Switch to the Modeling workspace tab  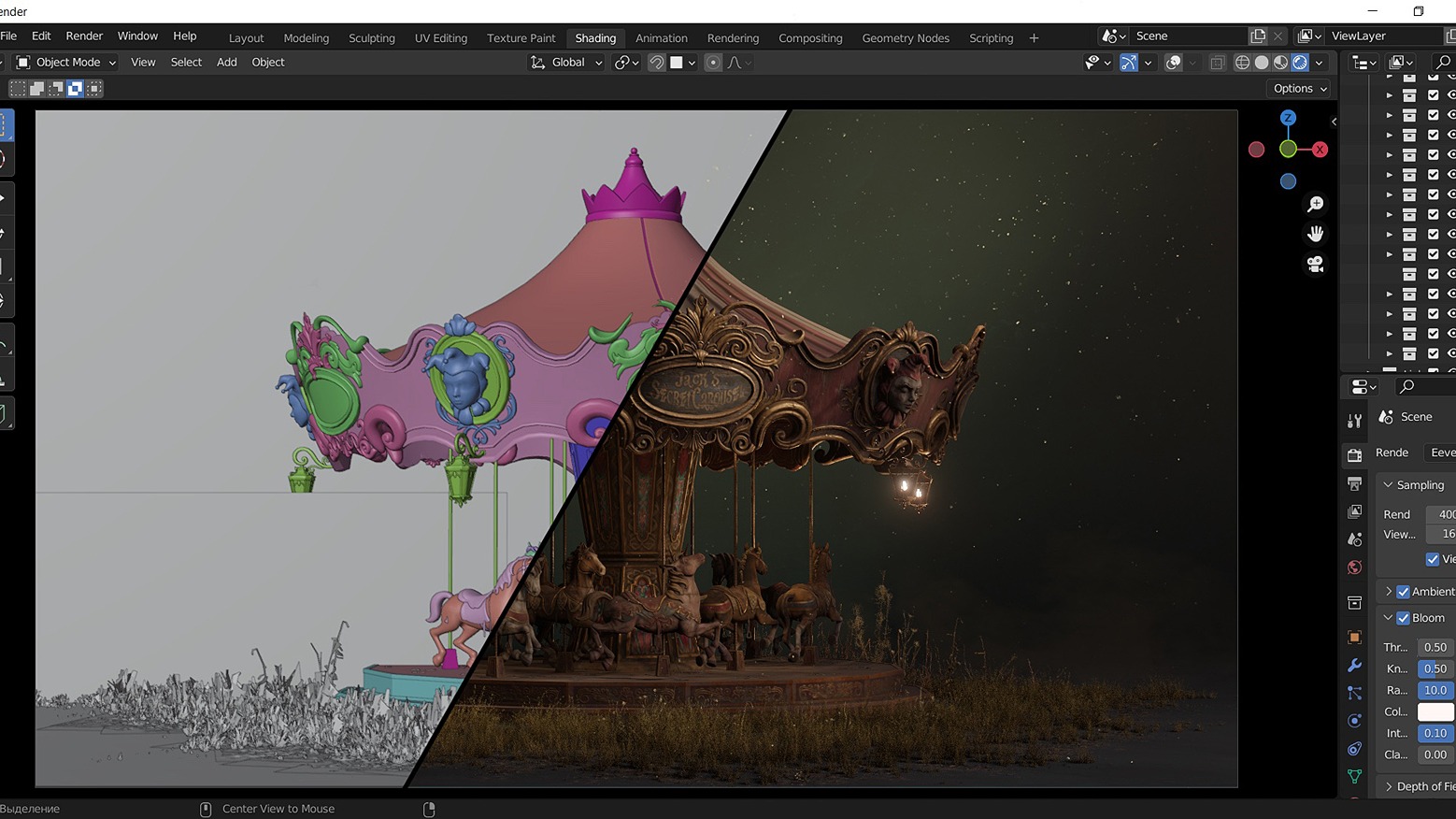click(307, 38)
